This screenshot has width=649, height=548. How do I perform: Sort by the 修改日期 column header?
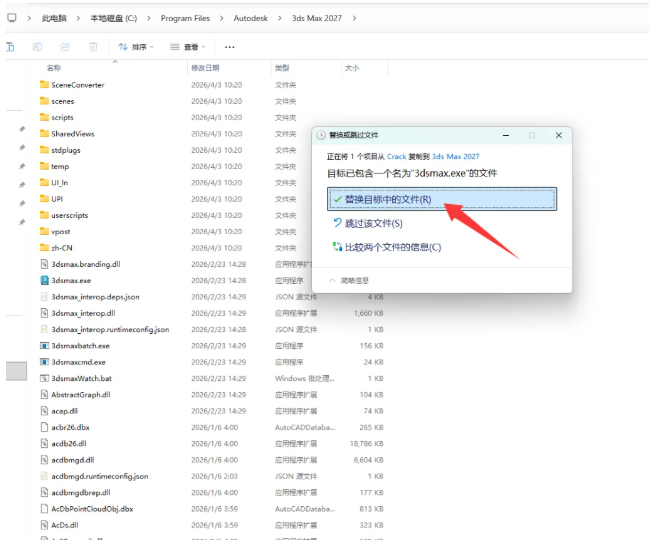205,68
